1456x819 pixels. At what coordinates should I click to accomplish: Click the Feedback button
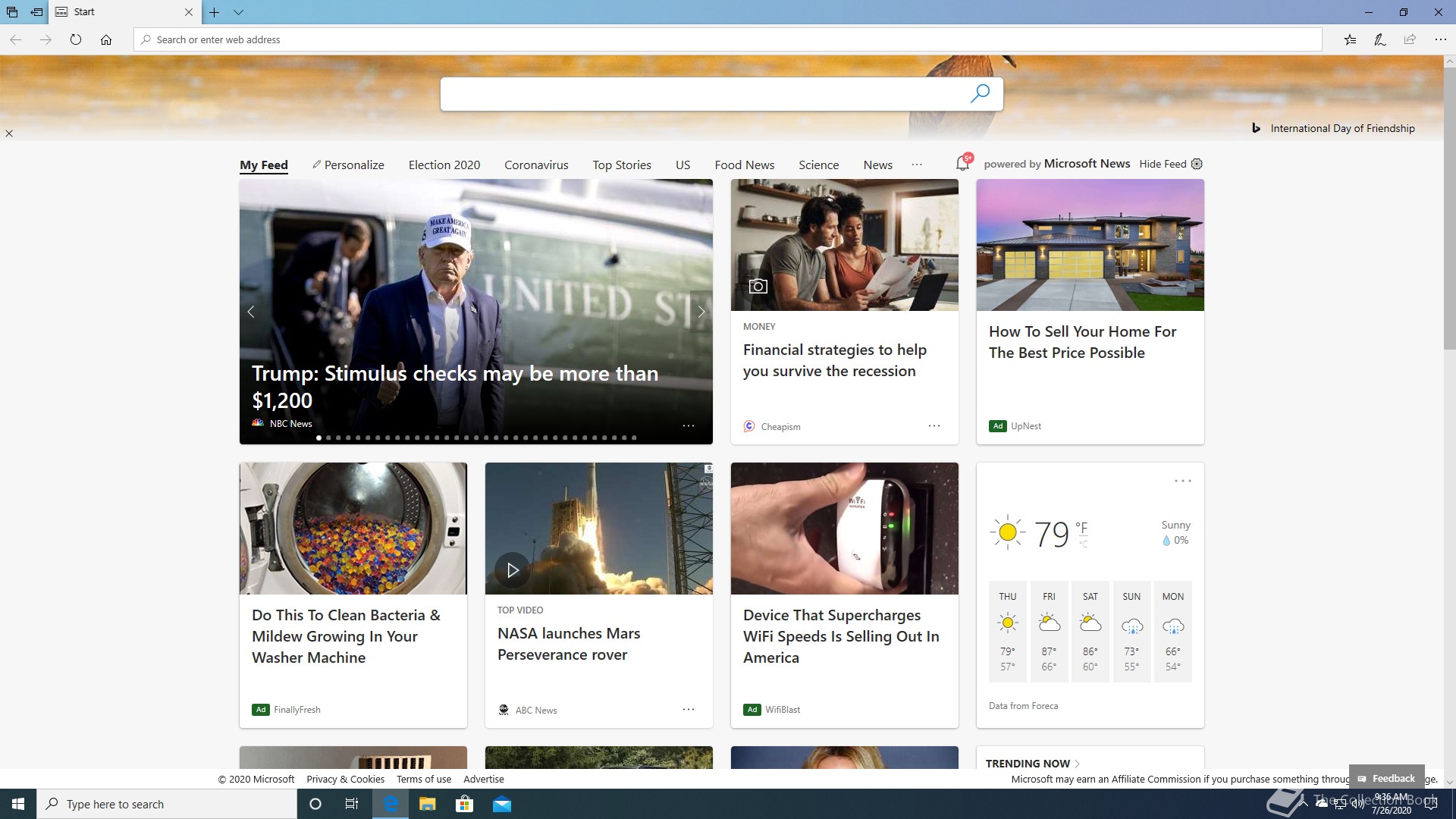click(1386, 778)
